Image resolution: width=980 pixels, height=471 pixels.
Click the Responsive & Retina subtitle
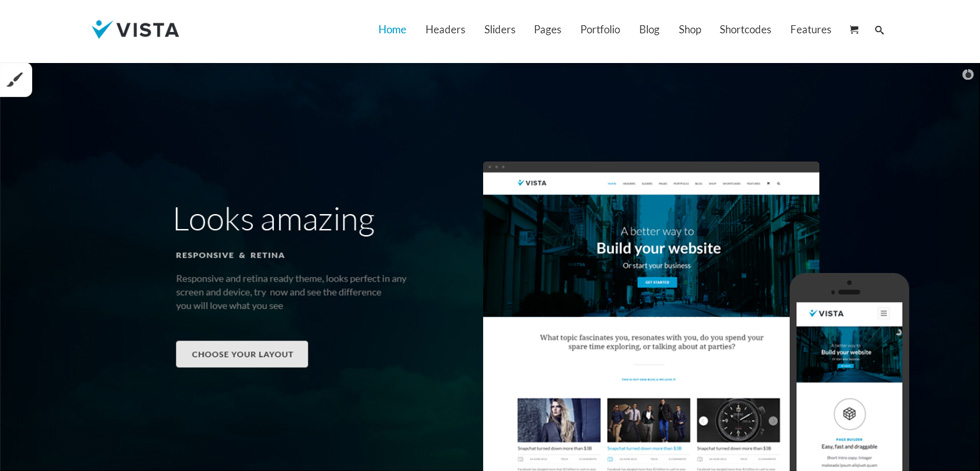pos(230,255)
